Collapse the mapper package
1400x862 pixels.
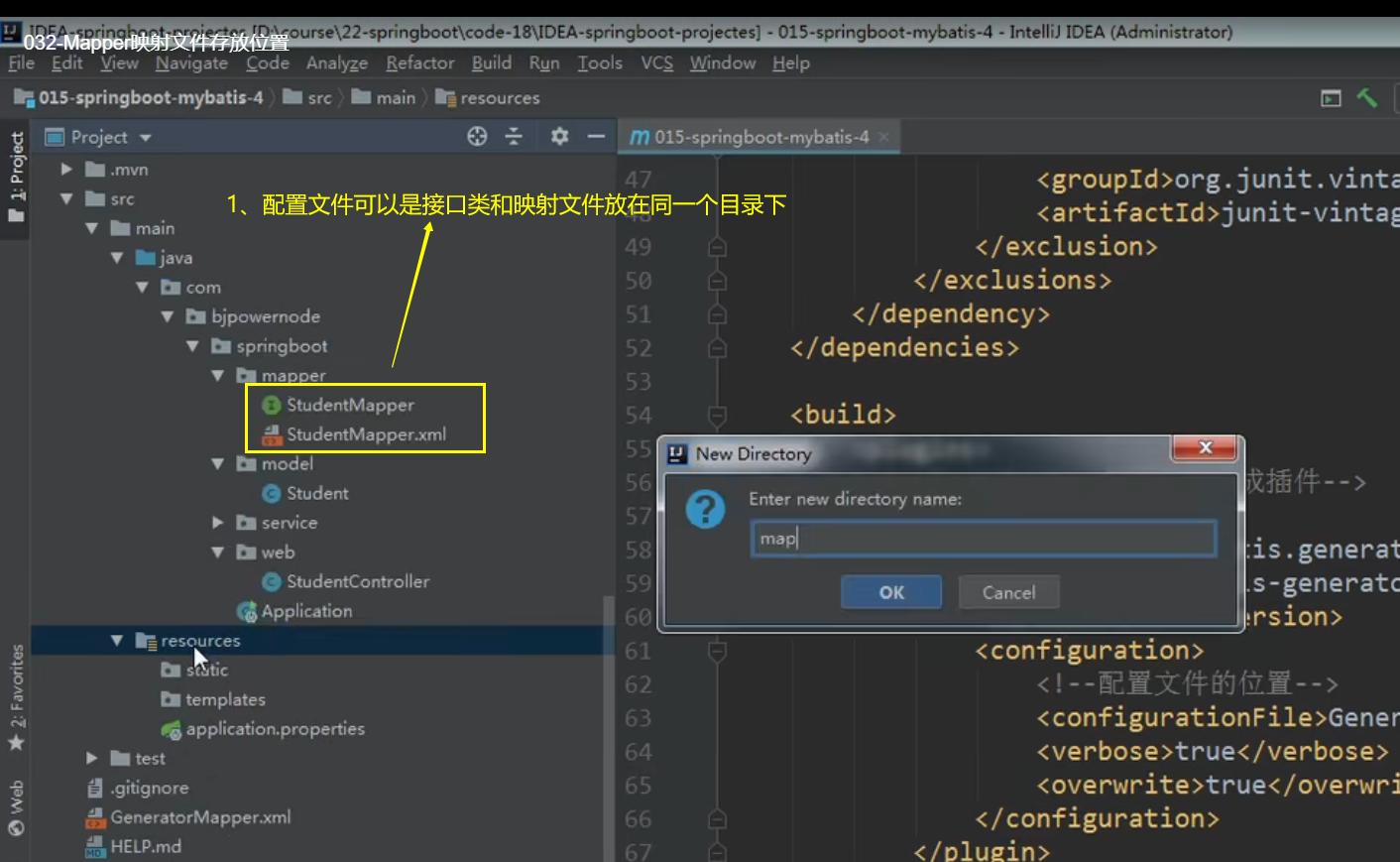pos(218,376)
